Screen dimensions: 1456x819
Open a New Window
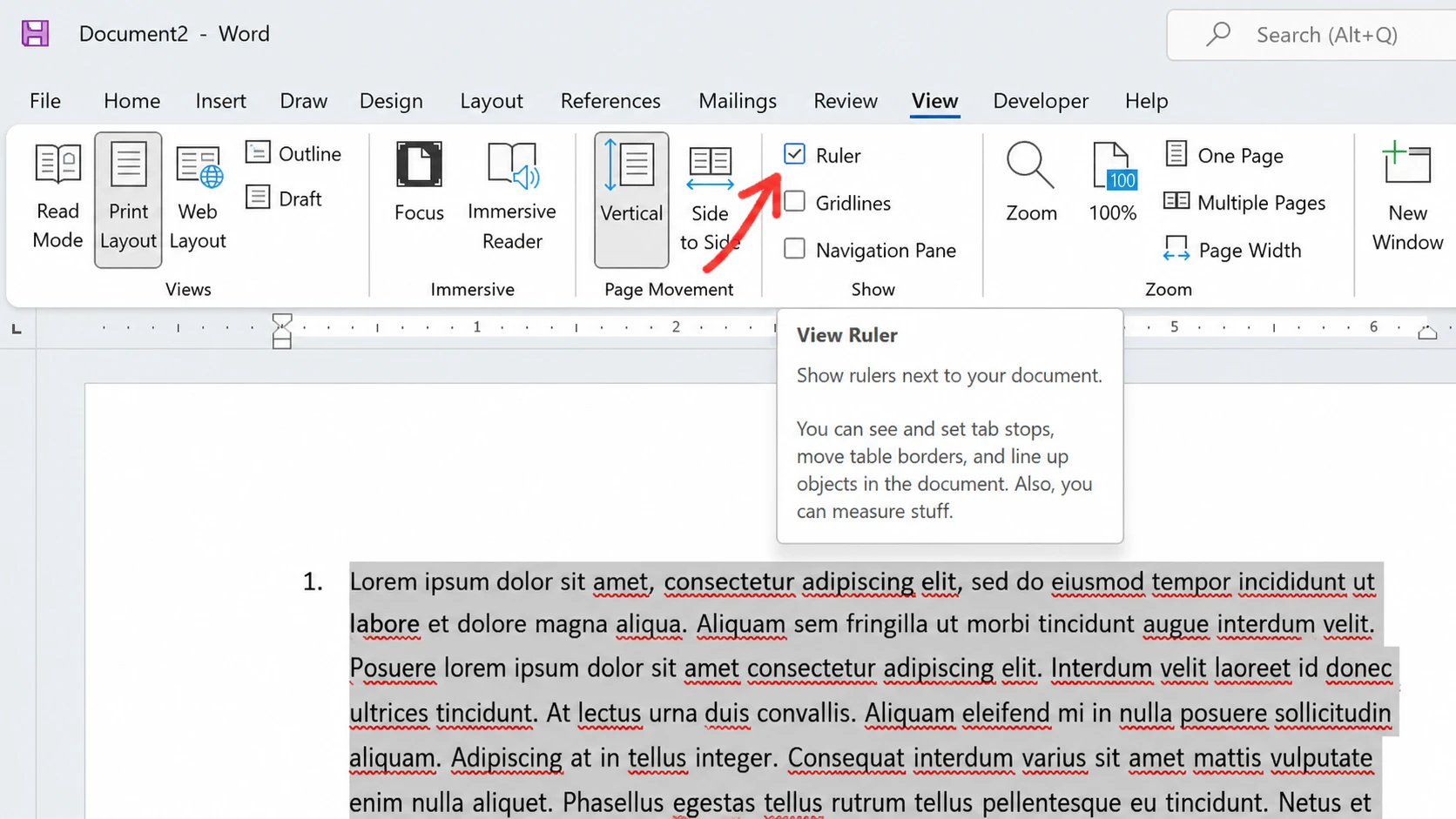pos(1407,198)
